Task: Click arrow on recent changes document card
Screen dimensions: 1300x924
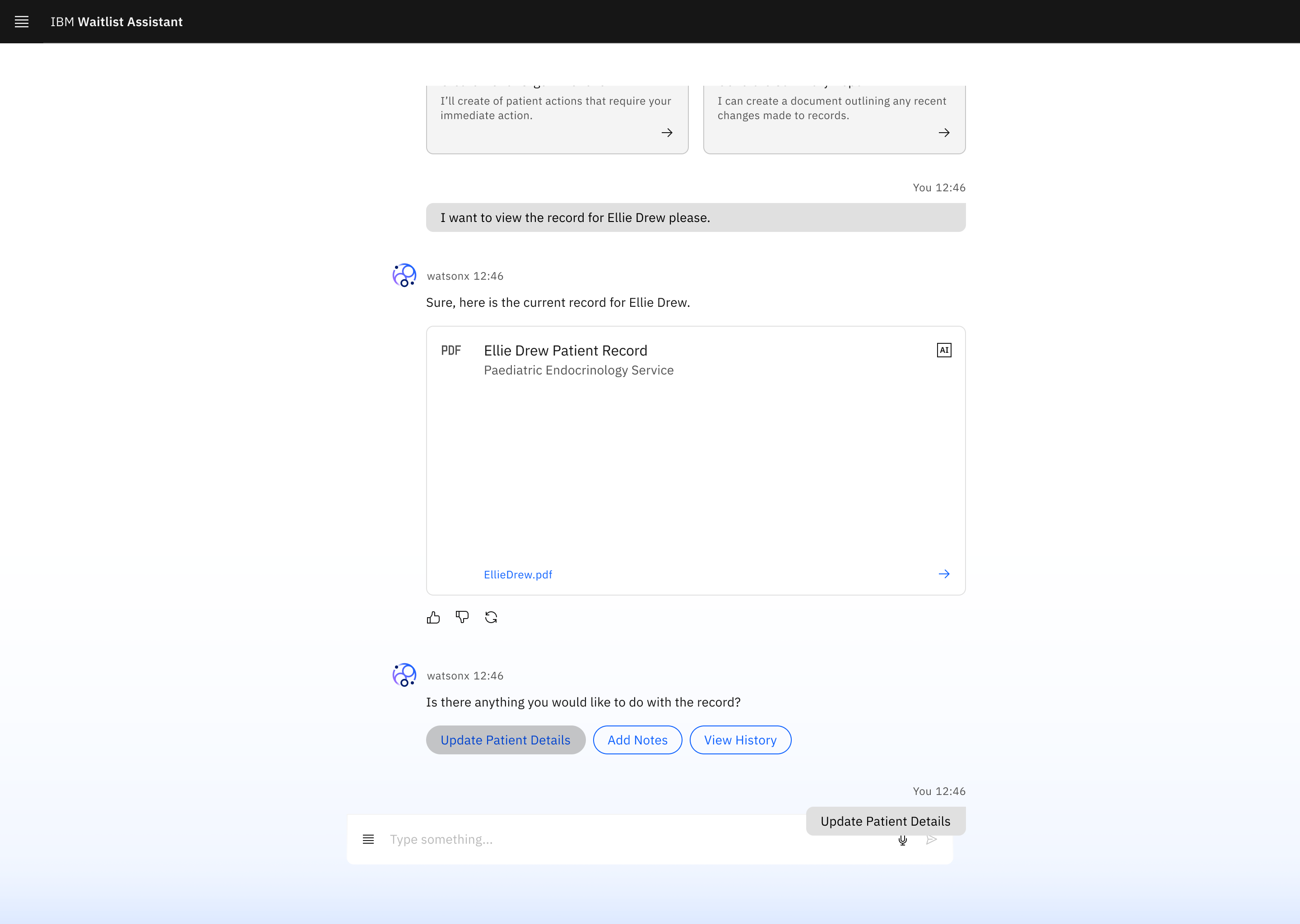Action: click(x=944, y=133)
